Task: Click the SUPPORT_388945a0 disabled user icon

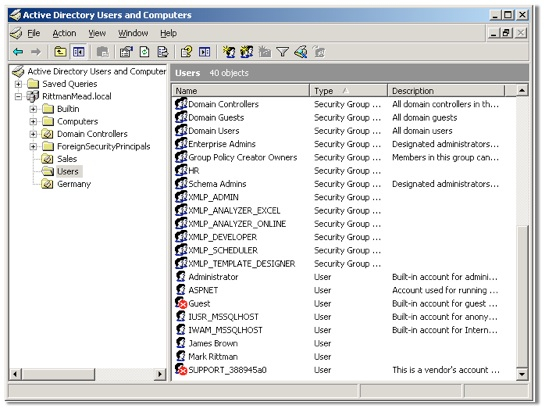Action: click(x=181, y=369)
